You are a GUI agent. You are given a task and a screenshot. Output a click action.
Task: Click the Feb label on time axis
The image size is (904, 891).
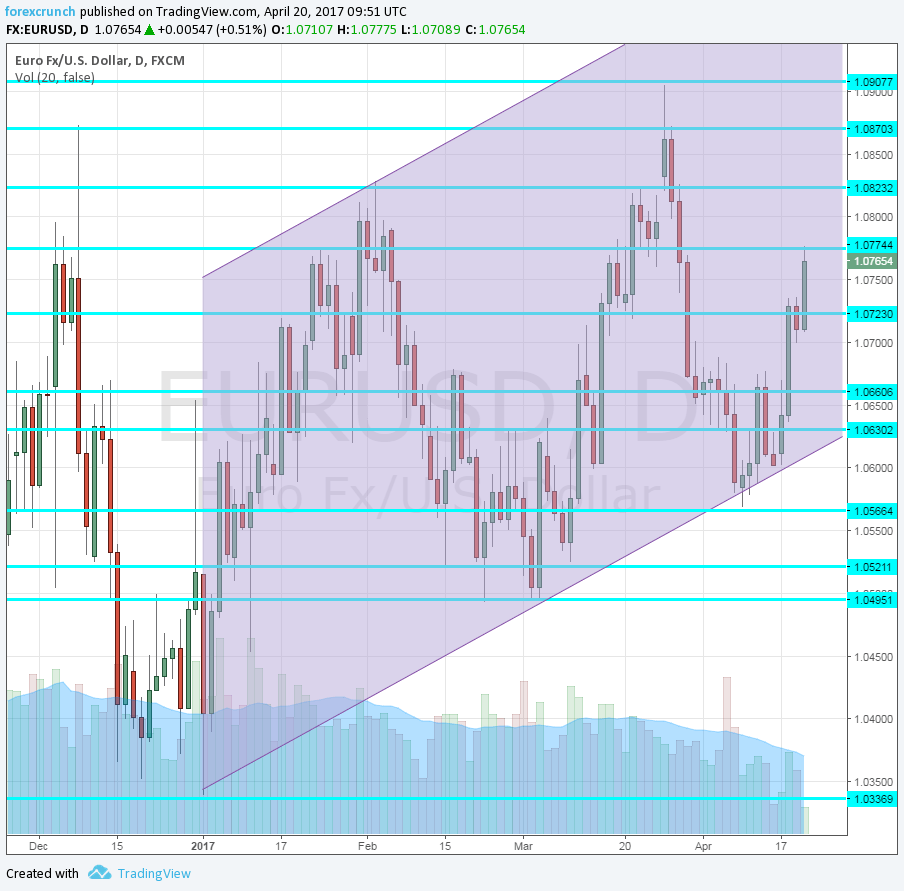(365, 844)
